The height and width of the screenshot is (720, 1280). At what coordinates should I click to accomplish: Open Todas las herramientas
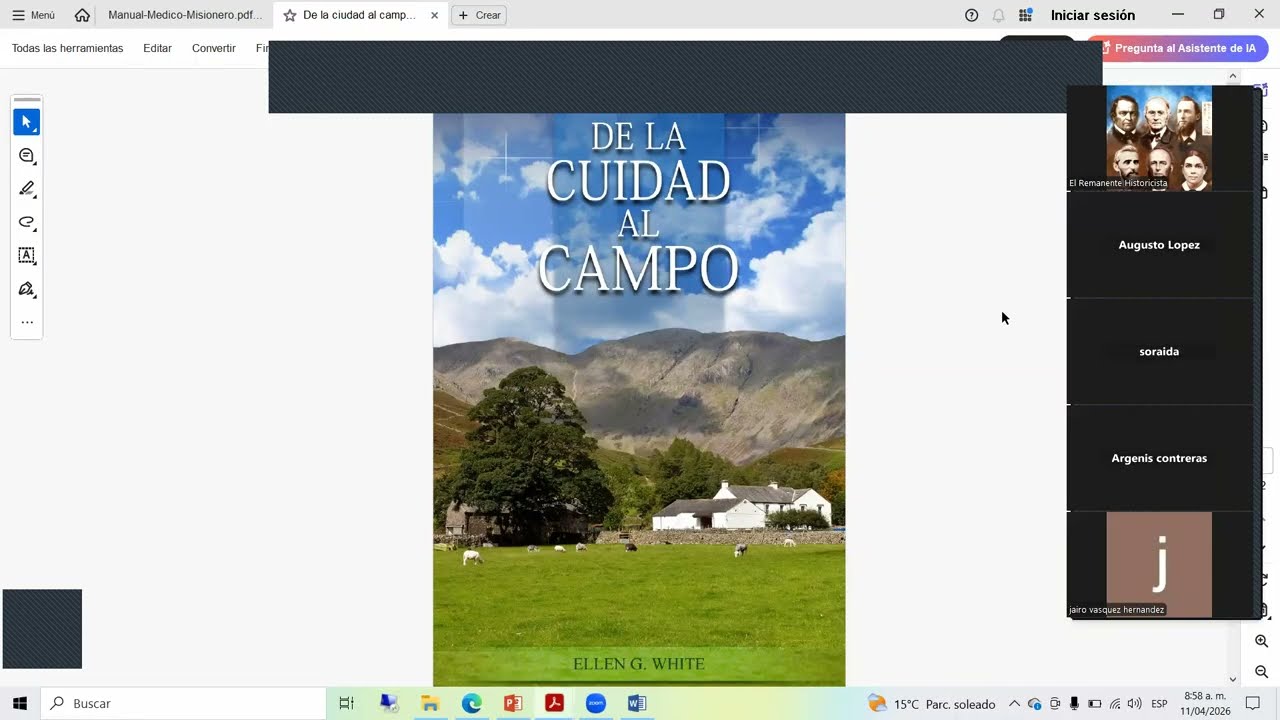[x=68, y=48]
